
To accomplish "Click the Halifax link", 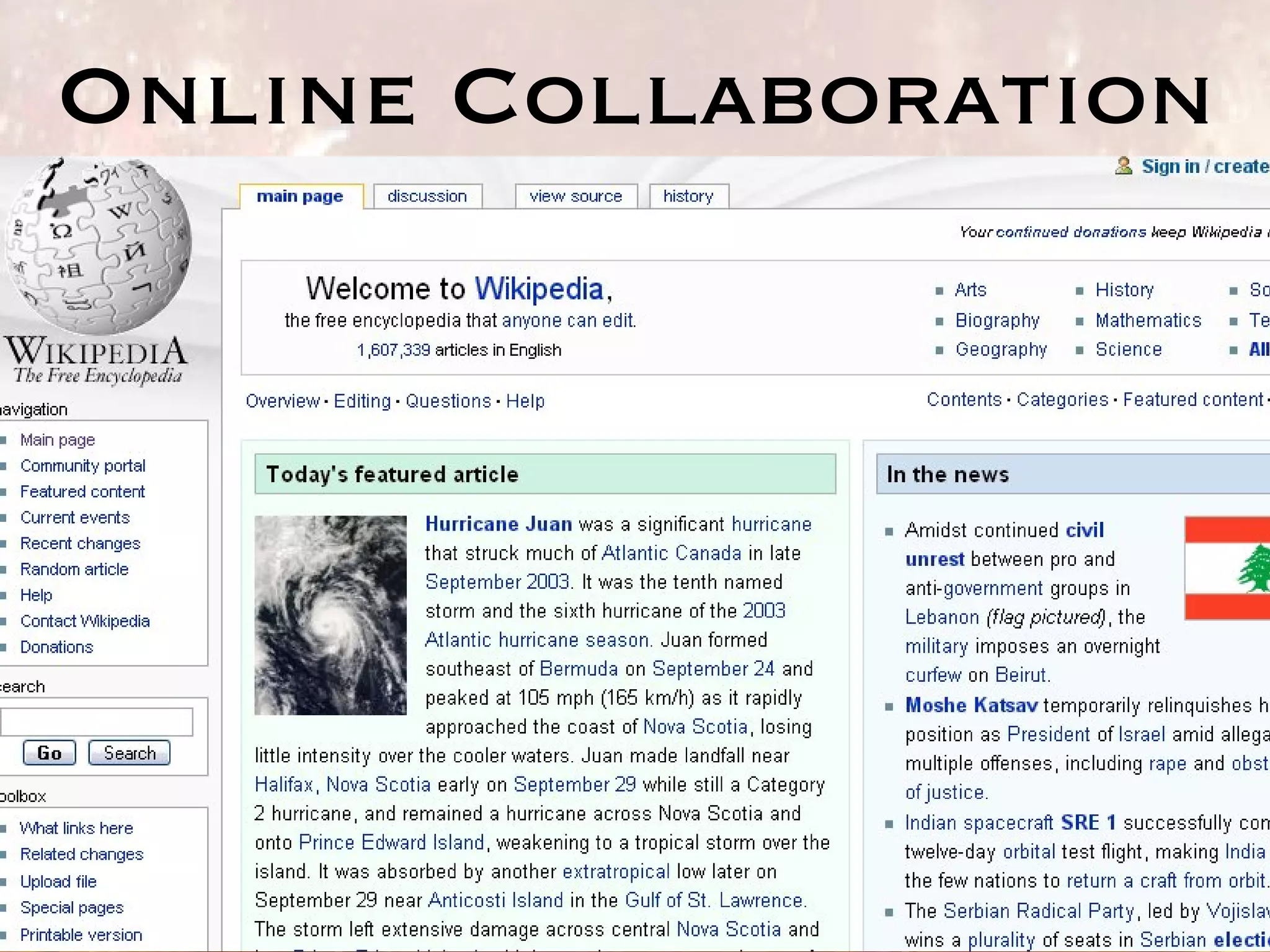I will pos(284,785).
